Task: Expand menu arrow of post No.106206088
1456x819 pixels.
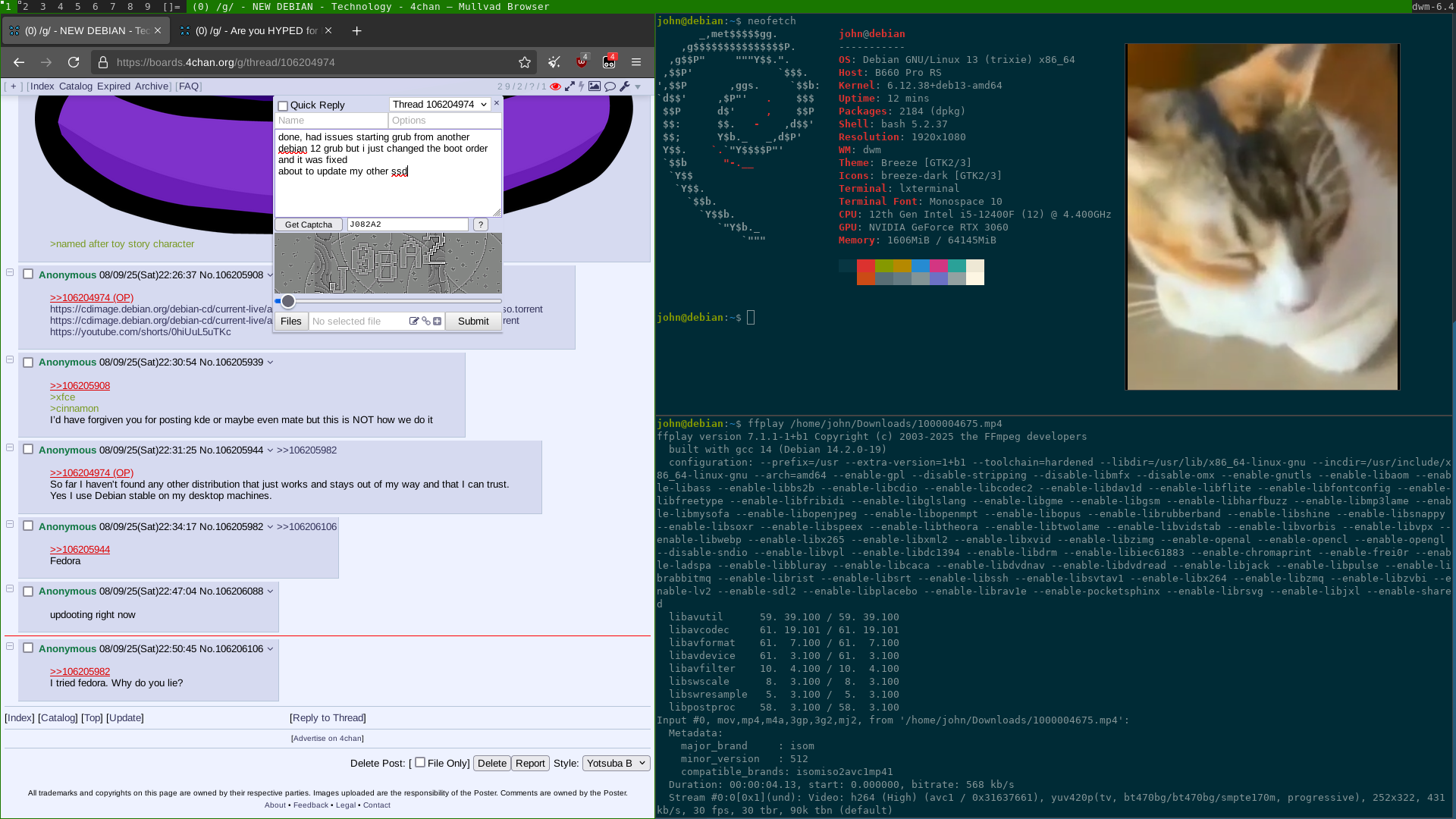Action: (x=270, y=591)
